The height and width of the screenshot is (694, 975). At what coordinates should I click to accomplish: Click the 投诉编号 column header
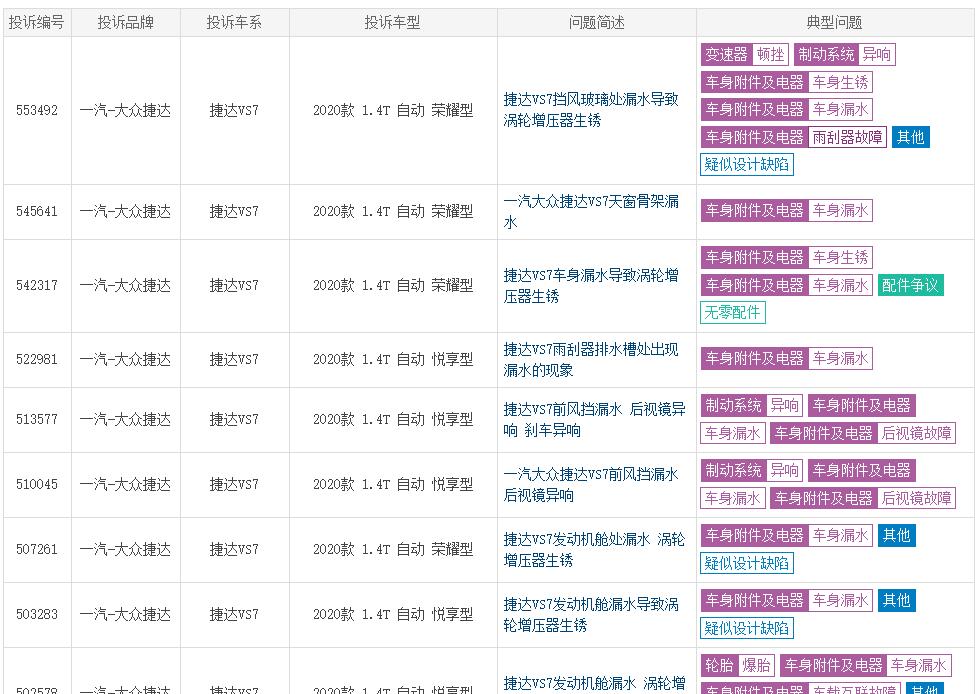[x=37, y=22]
